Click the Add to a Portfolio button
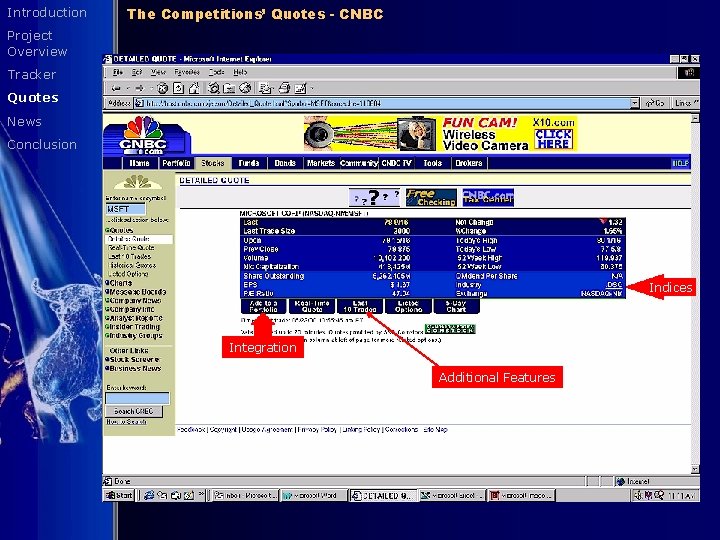The image size is (720, 540). pos(264,306)
